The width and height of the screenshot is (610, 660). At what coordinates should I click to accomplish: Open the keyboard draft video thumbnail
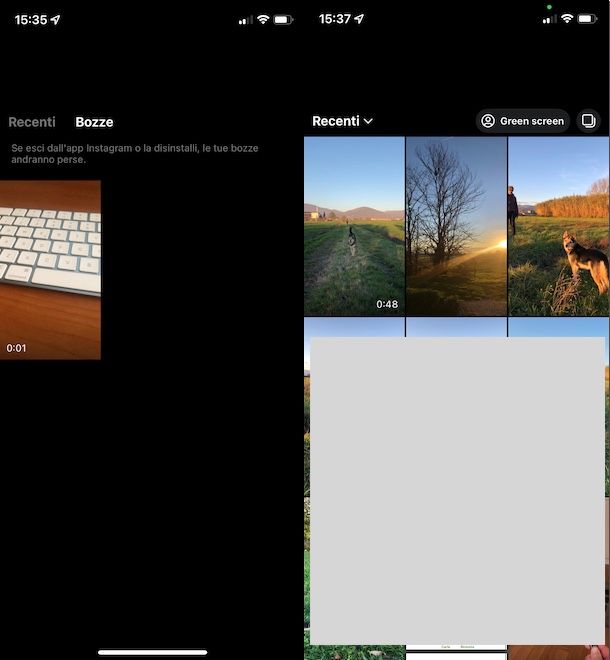(50, 269)
